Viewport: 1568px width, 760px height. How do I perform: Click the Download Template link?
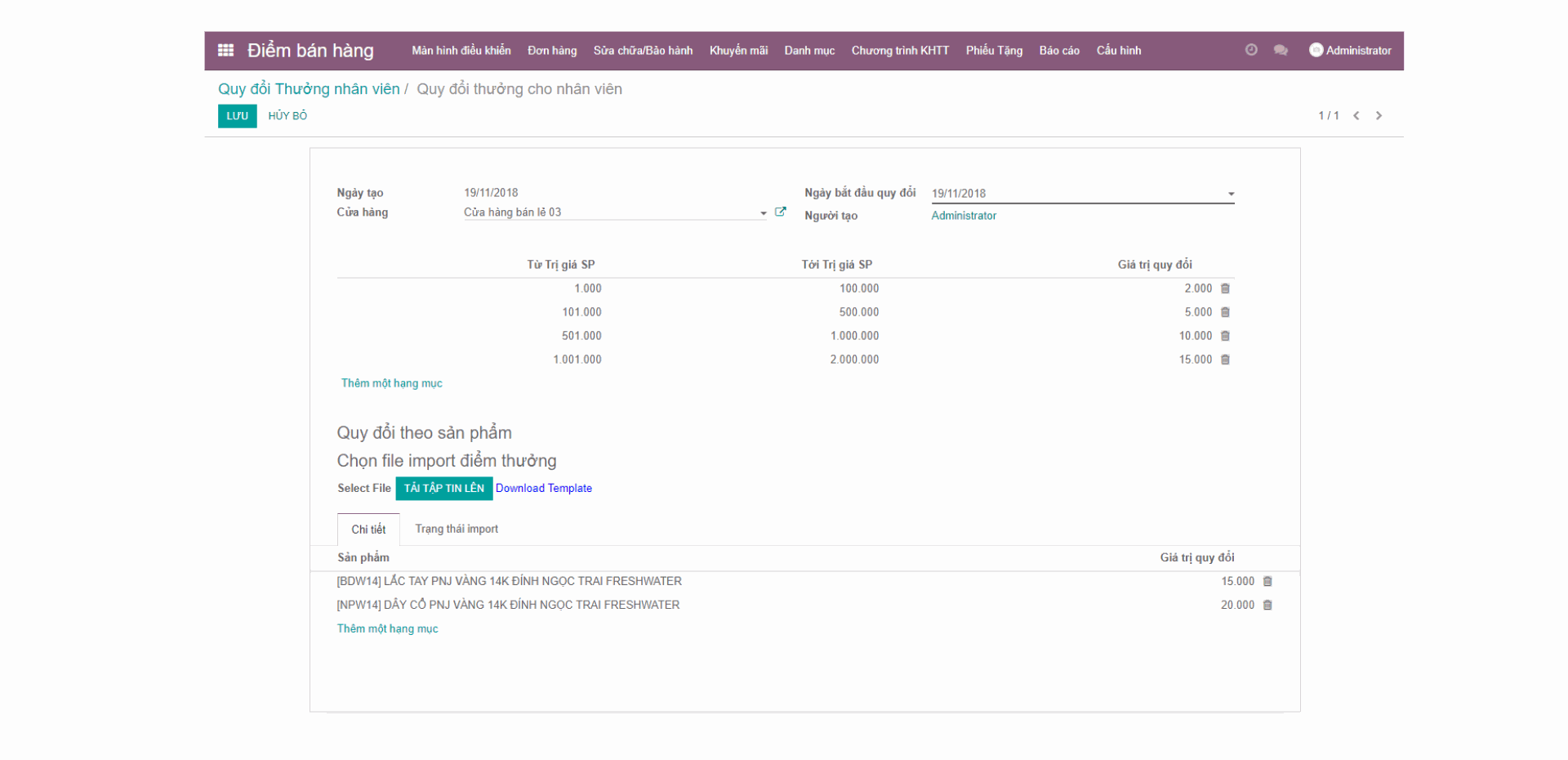click(544, 488)
